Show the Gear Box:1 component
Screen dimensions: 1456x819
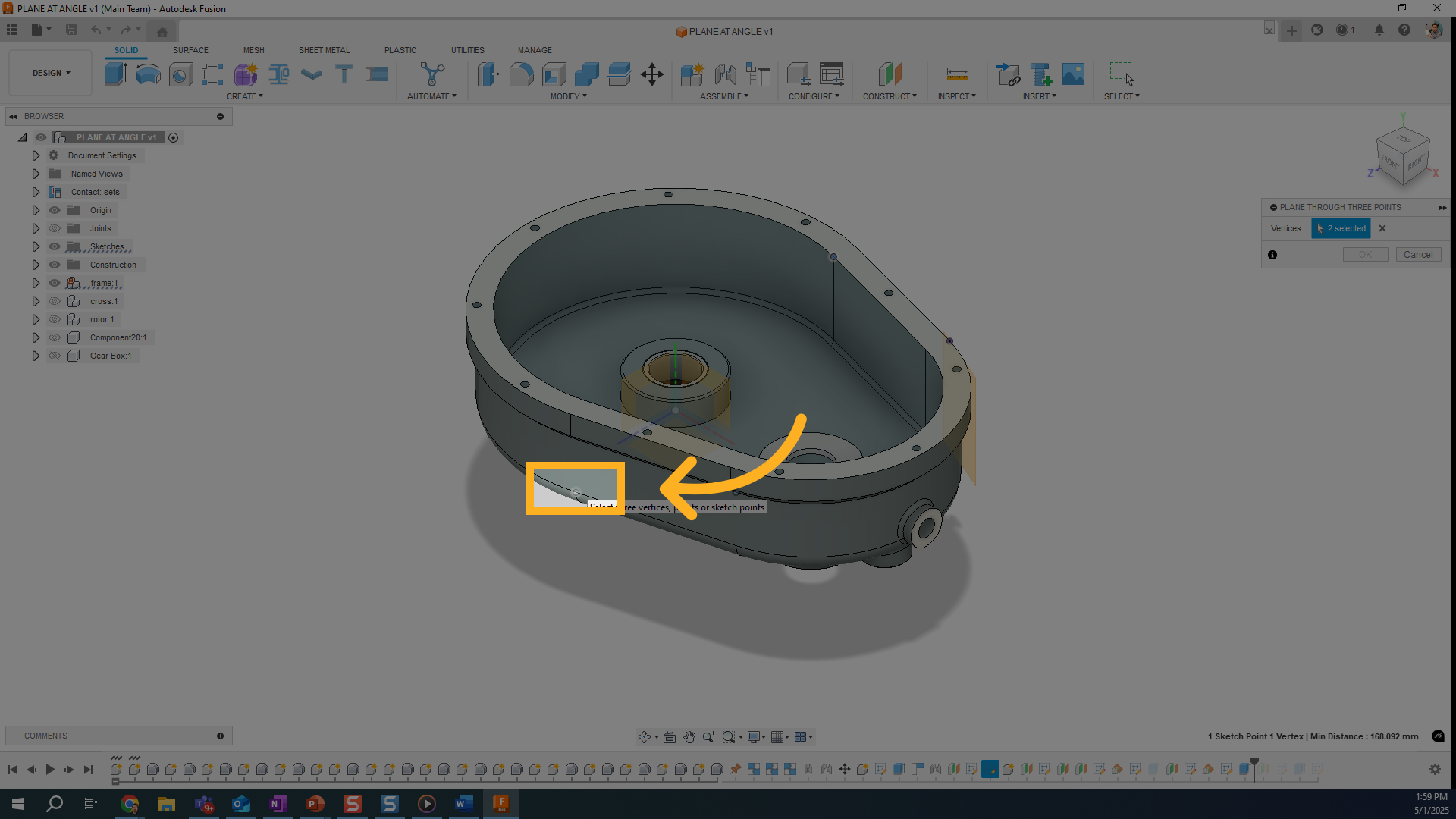tap(55, 356)
